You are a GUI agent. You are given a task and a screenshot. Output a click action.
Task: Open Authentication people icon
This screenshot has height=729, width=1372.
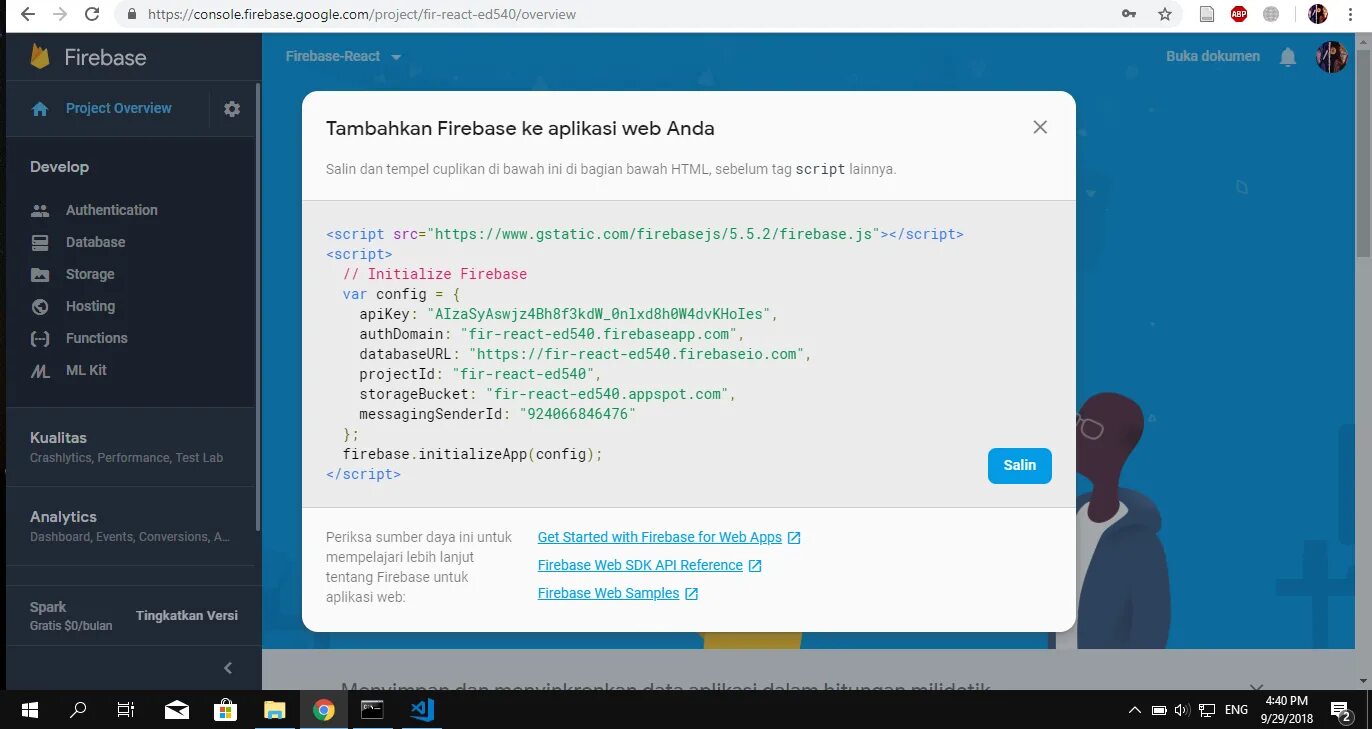pos(40,210)
